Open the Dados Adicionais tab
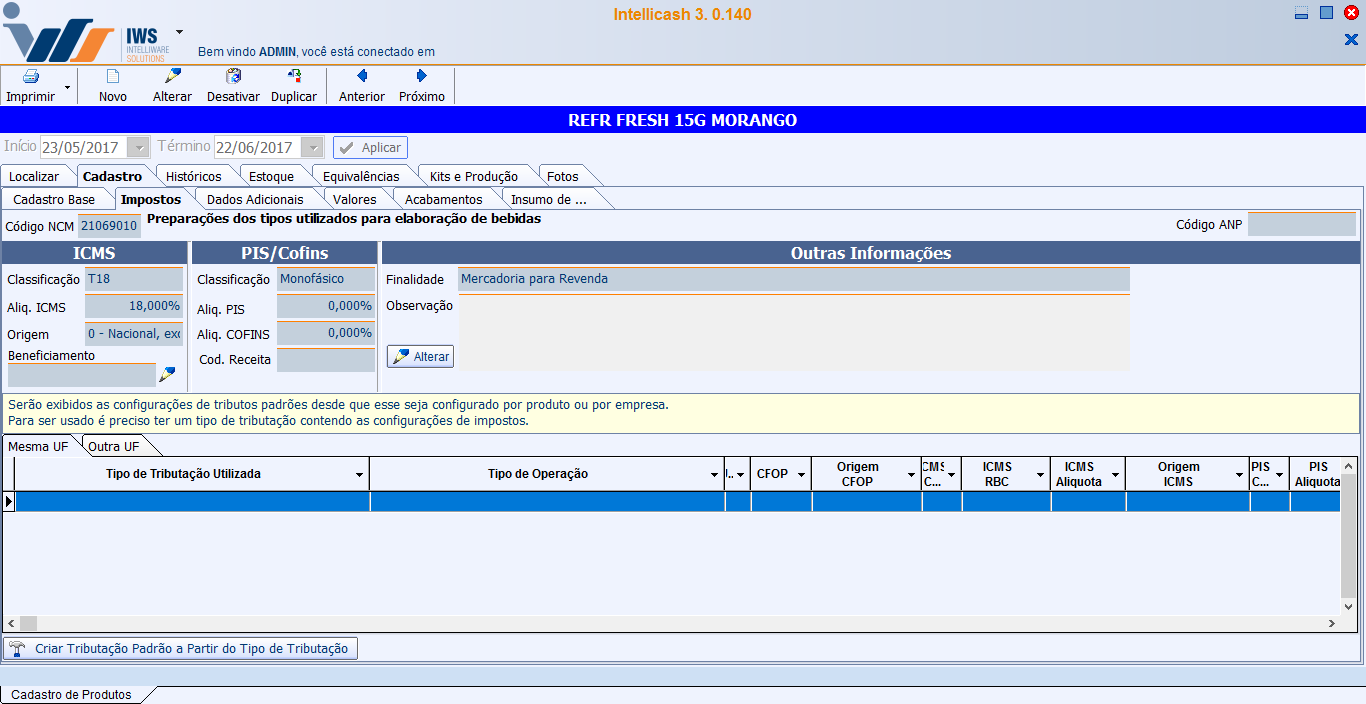 coord(254,200)
